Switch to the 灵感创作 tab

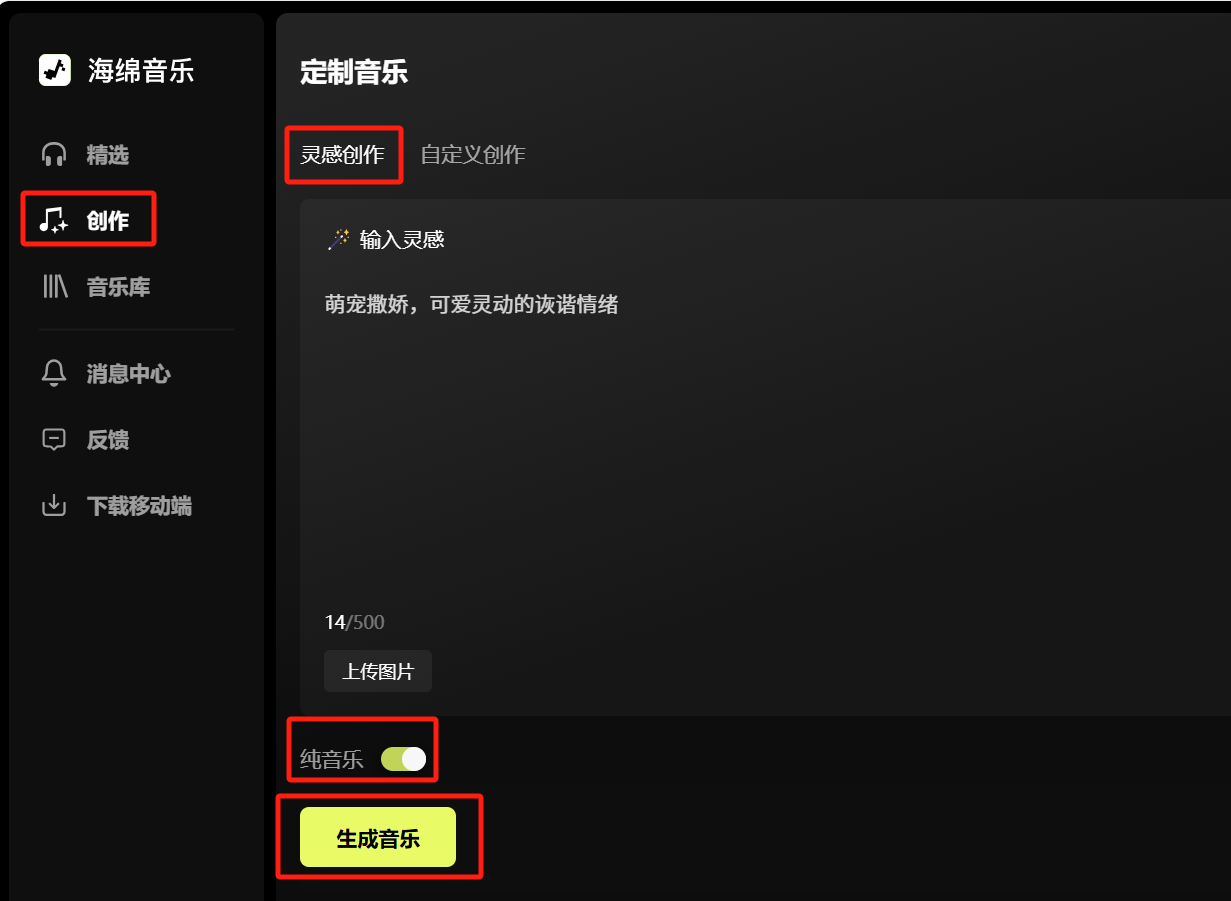pos(343,155)
